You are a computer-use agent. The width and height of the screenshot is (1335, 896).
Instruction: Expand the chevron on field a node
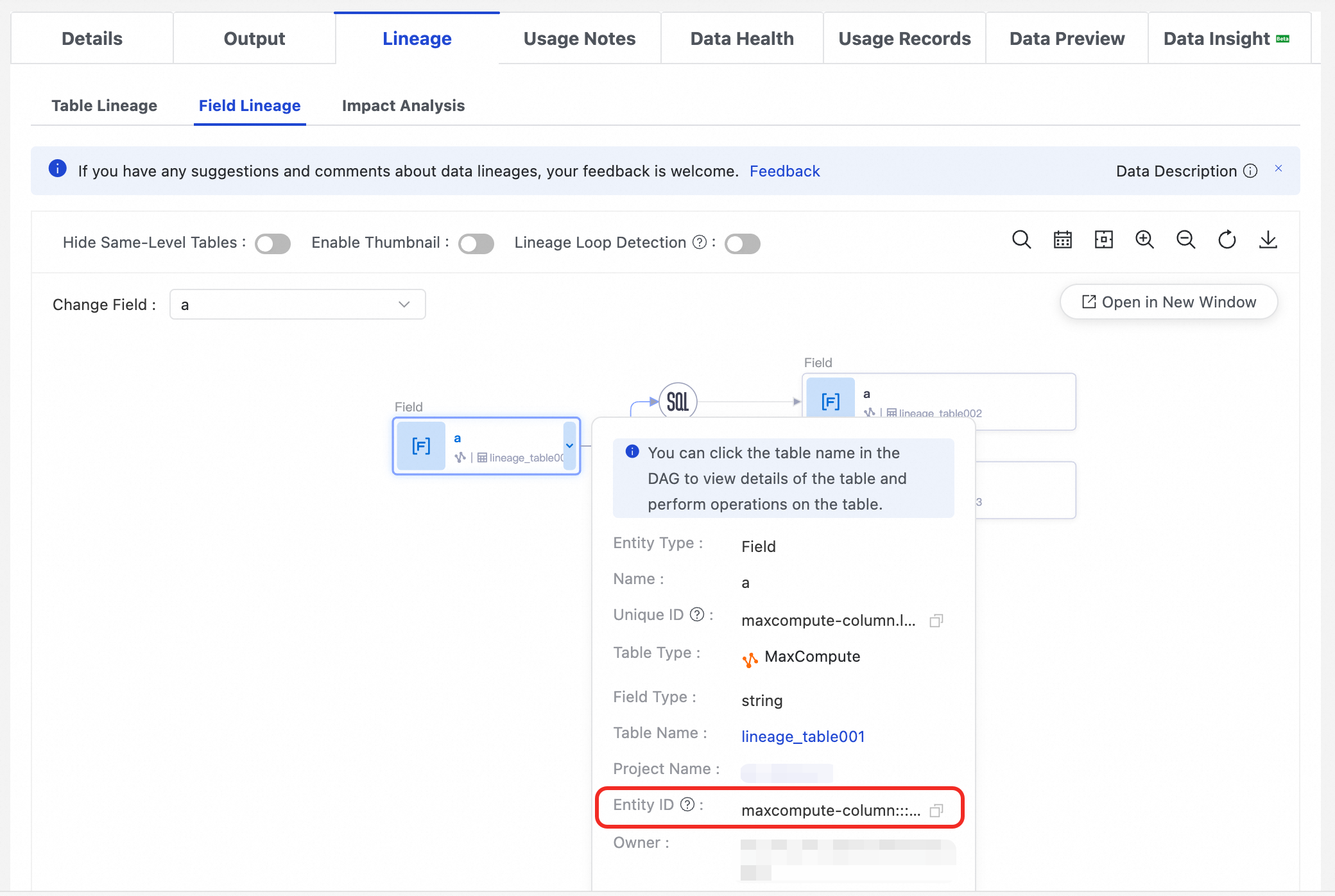pyautogui.click(x=569, y=445)
